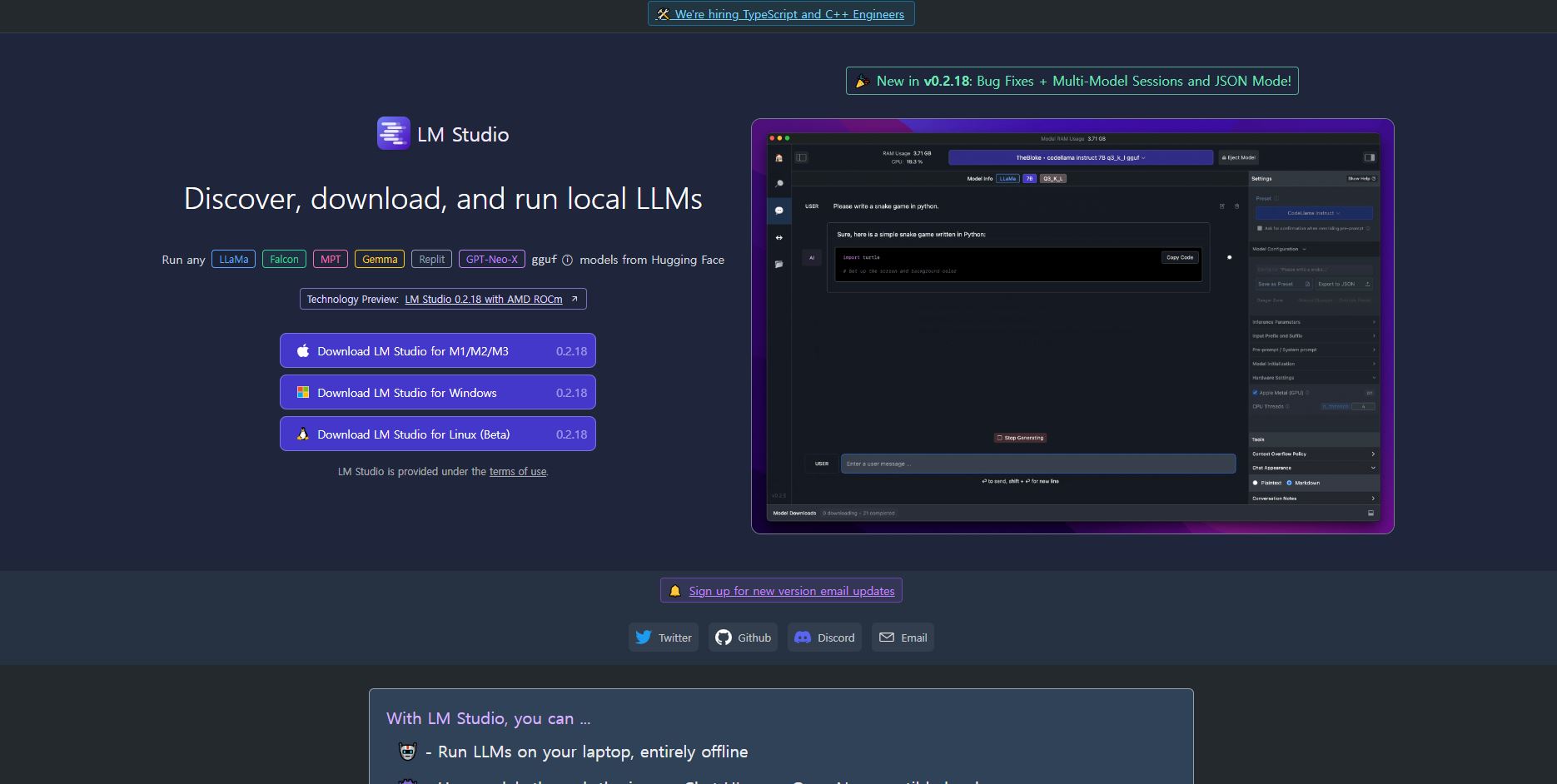1557x784 pixels.
Task: Click the Email contact button
Action: point(903,638)
